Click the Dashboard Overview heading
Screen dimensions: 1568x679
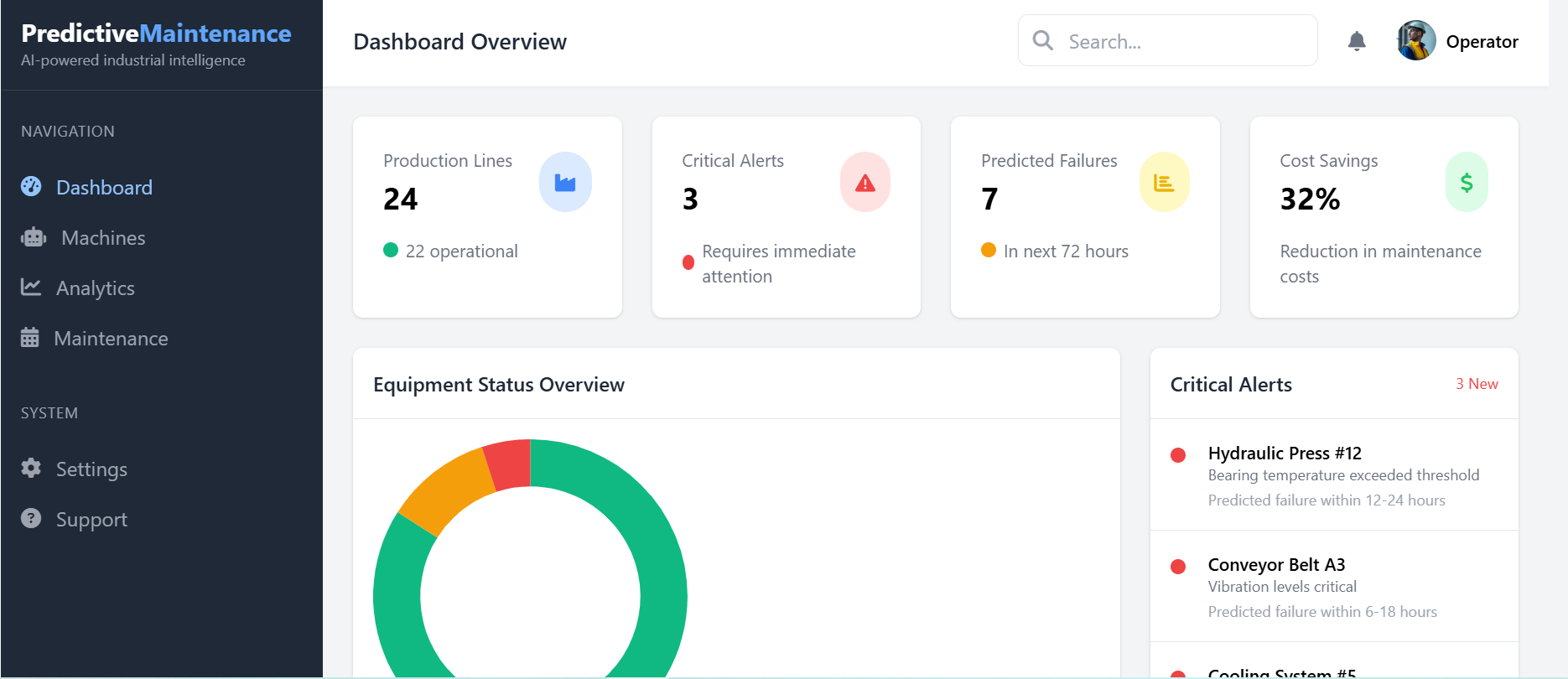pos(460,42)
